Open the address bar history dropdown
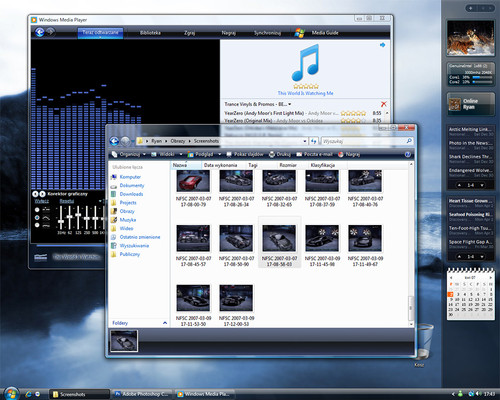The width and height of the screenshot is (500, 400). coord(305,141)
